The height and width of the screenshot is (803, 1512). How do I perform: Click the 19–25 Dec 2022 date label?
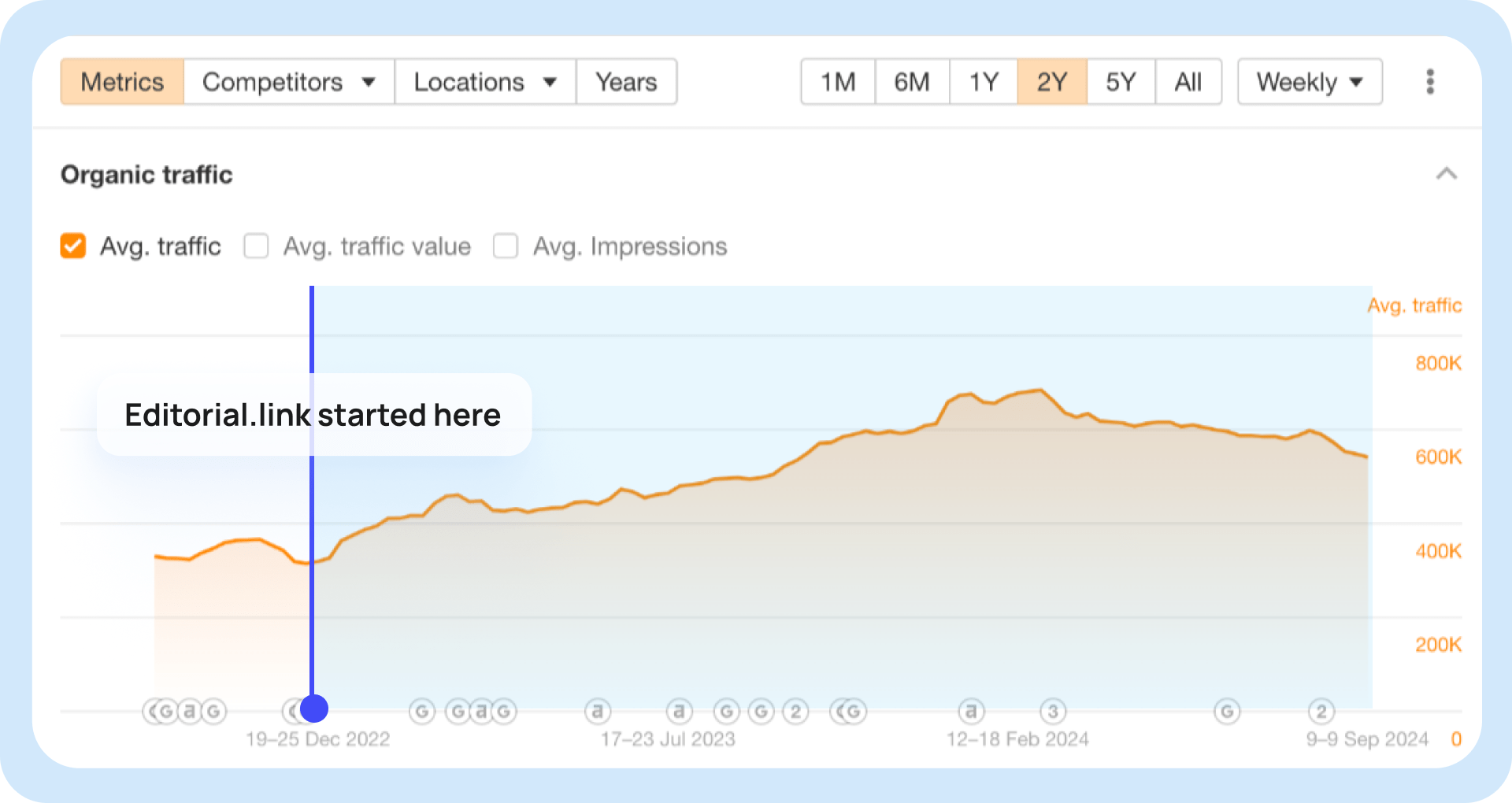tap(317, 739)
